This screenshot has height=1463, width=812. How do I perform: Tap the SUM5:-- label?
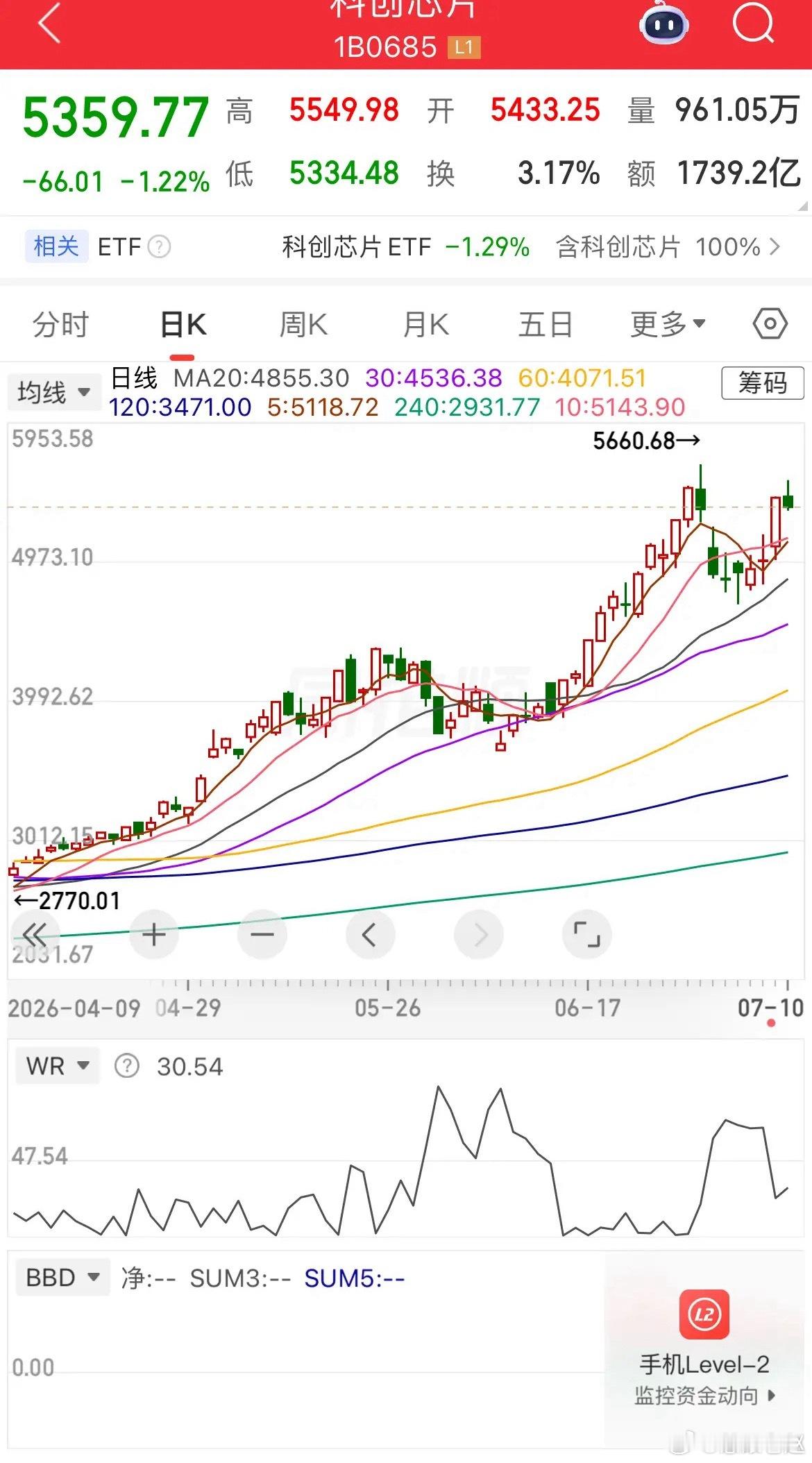[x=355, y=1278]
